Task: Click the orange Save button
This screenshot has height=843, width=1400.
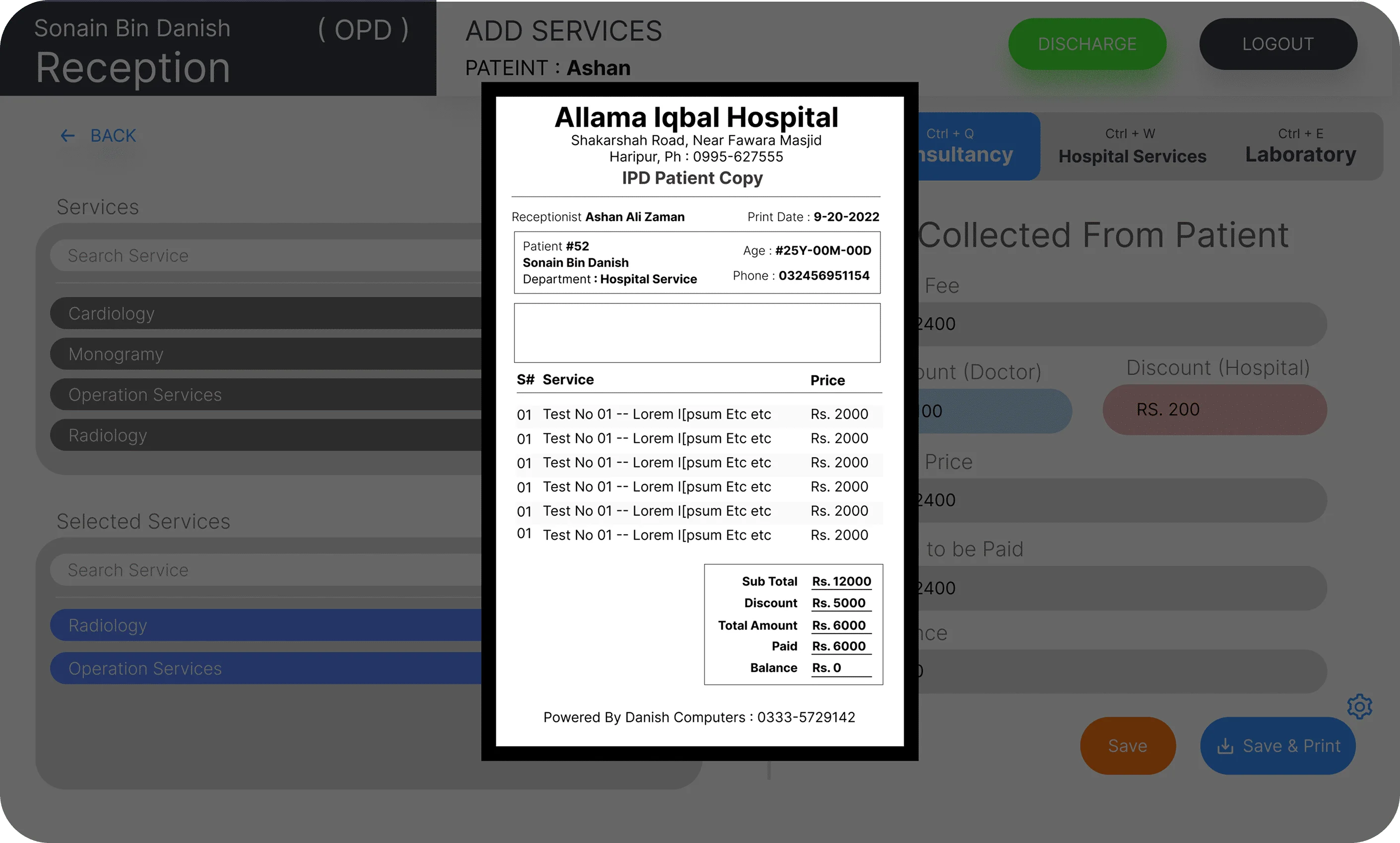Action: point(1127,745)
